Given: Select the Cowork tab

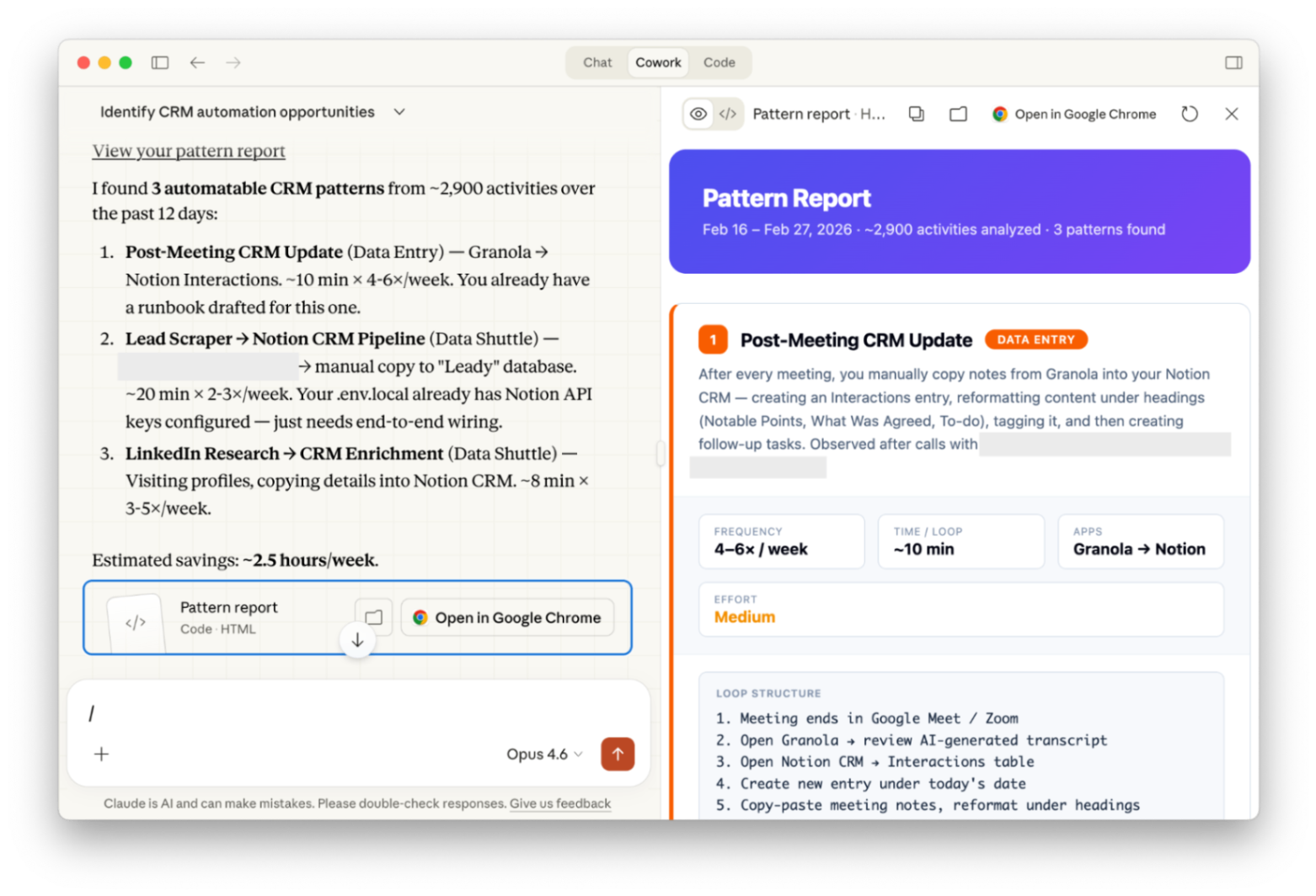Looking at the screenshot, I should (658, 62).
